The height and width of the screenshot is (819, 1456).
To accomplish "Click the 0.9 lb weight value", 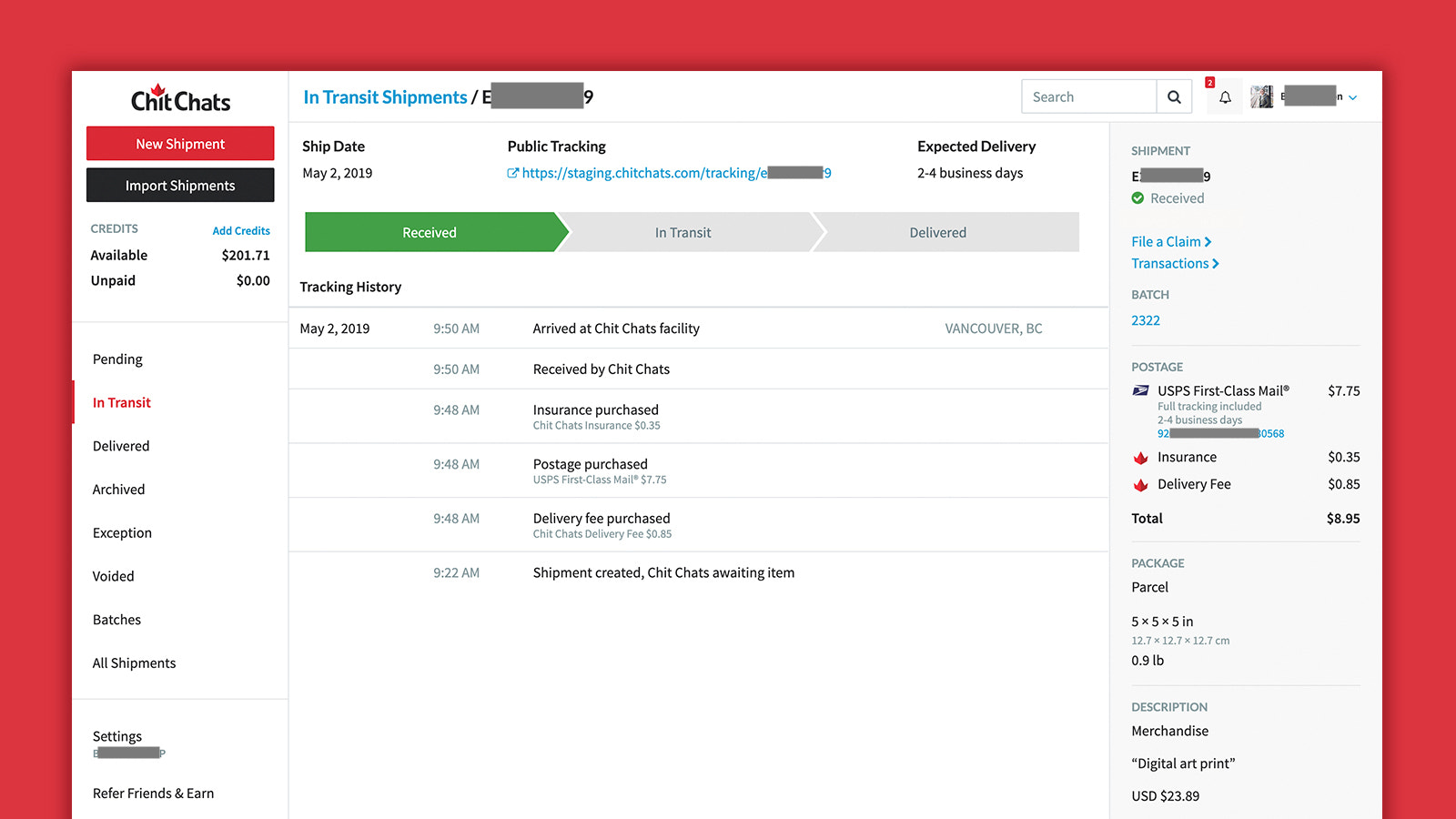I will 1148,661.
